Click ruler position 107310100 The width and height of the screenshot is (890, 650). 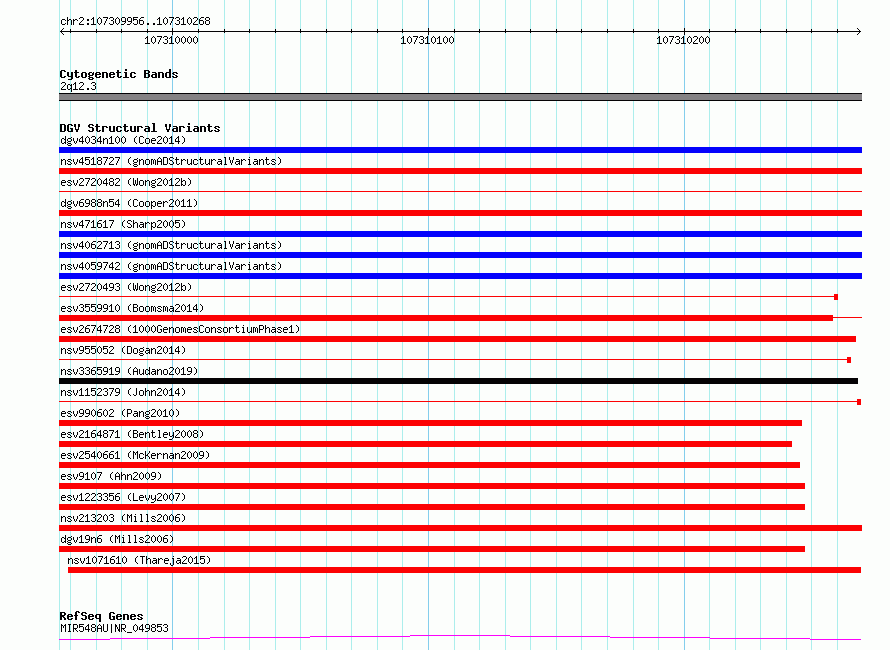tap(427, 40)
